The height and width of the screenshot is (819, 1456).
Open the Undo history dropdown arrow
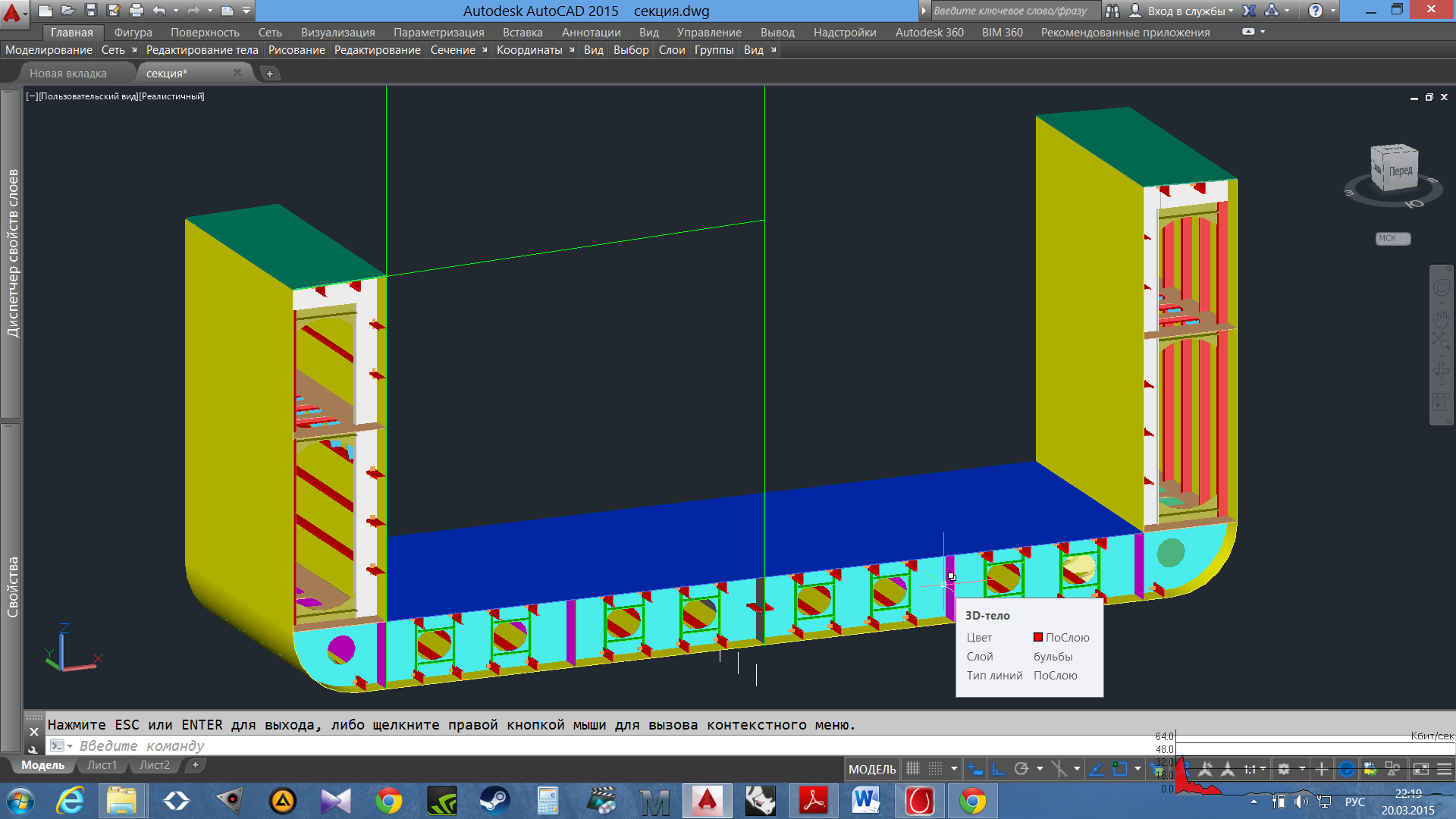(x=176, y=11)
